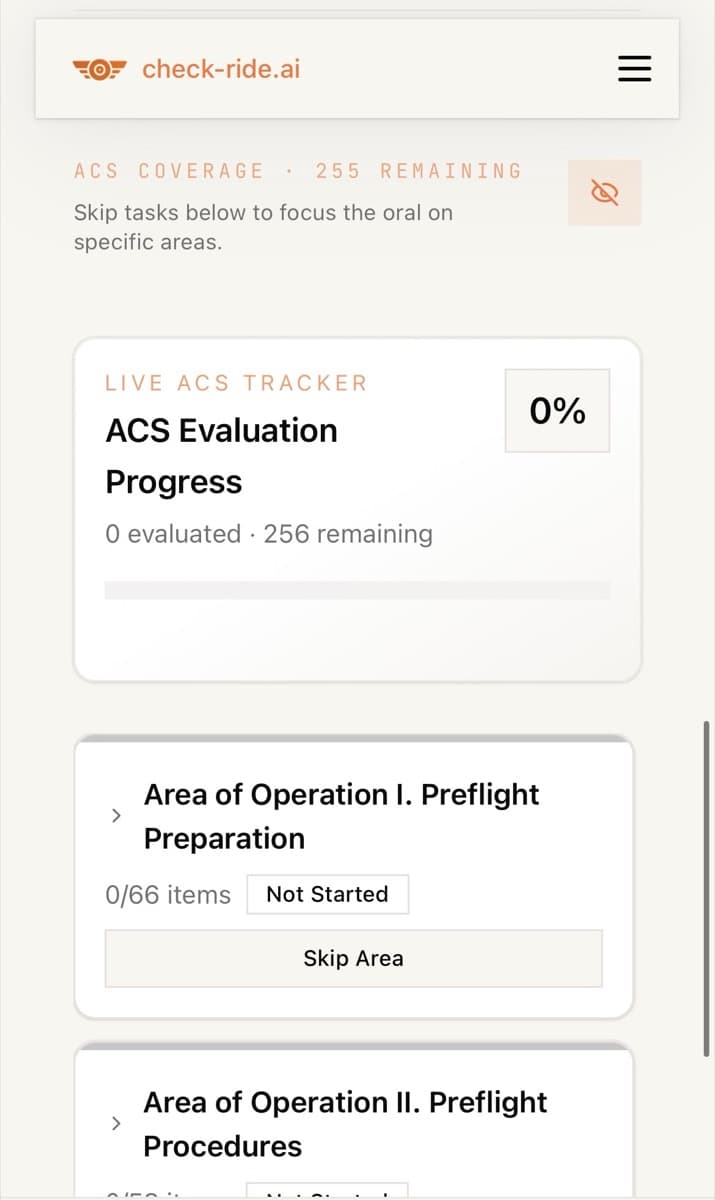The width and height of the screenshot is (715, 1200).
Task: Click the 0/66 items counter
Action: point(168,895)
